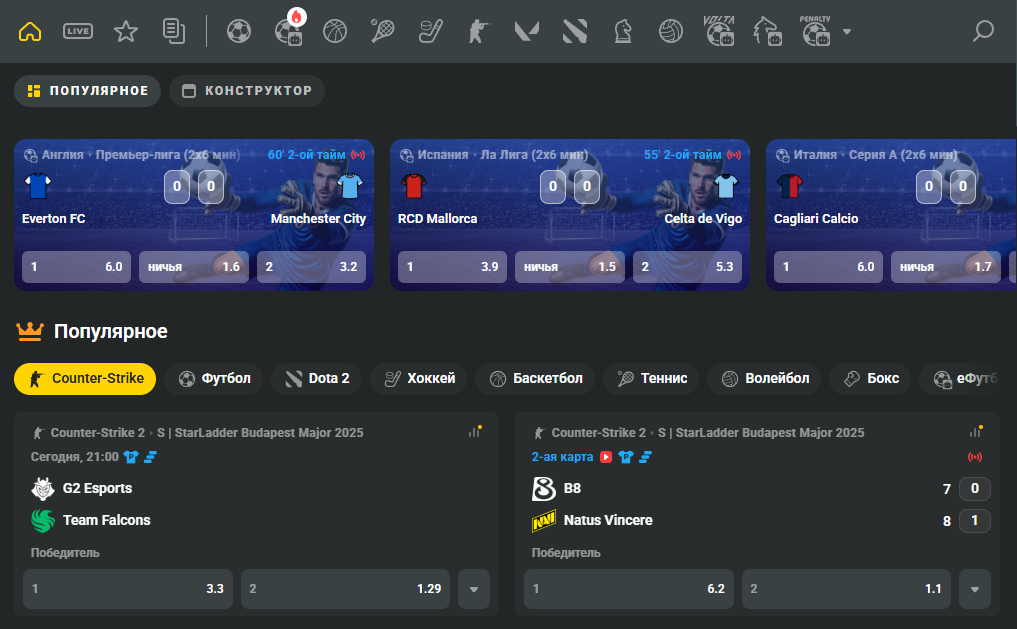Select volleyball icon in top bar
This screenshot has width=1017, height=629.
[x=671, y=31]
